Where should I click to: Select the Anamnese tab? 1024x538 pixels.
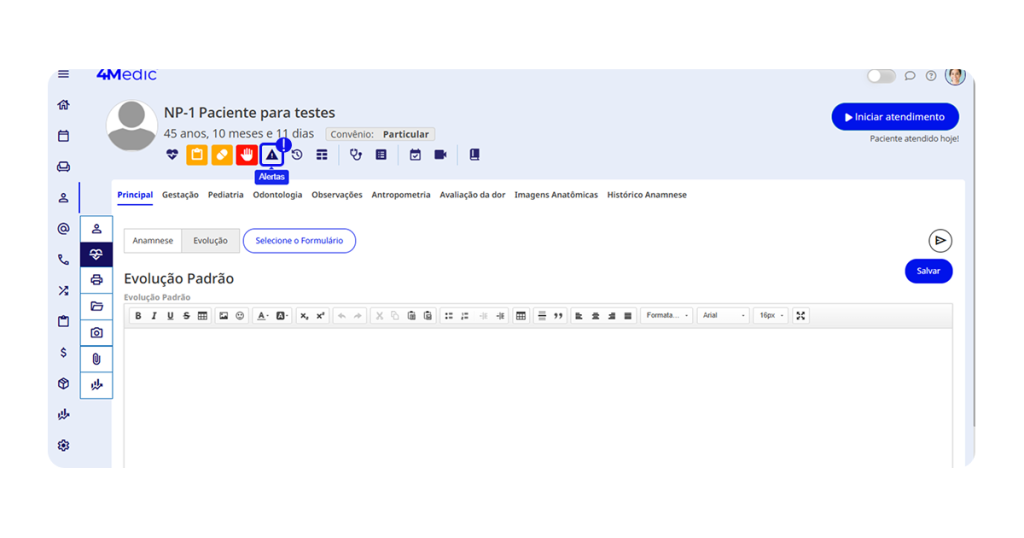click(x=153, y=241)
